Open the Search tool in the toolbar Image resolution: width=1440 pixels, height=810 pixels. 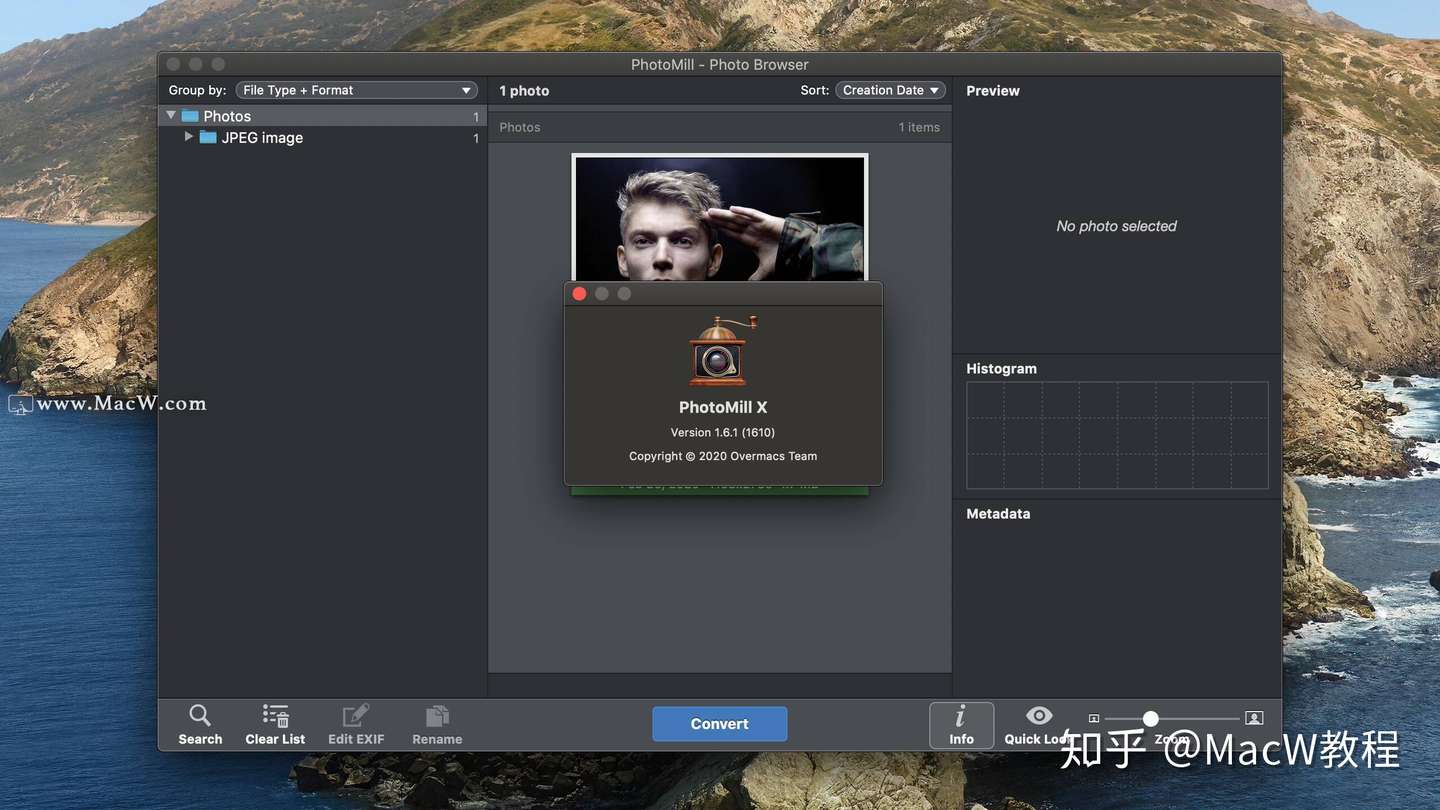point(200,725)
